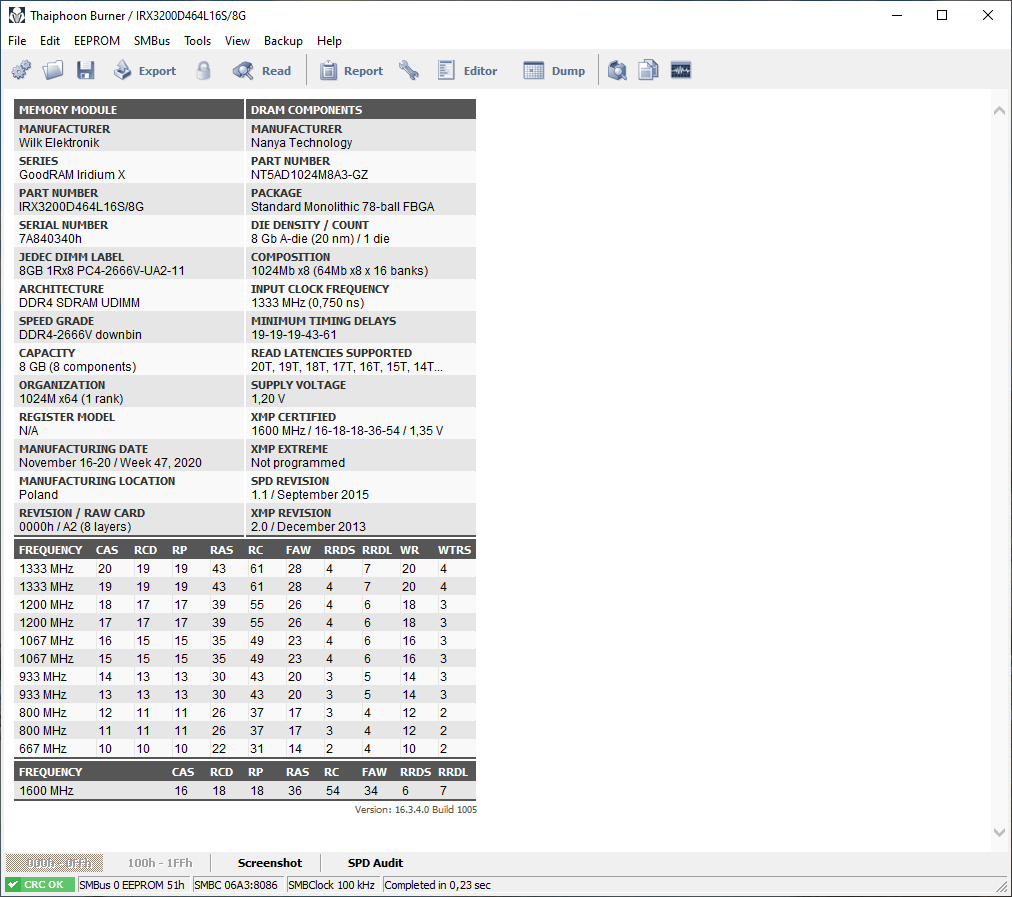The height and width of the screenshot is (897, 1012).
Task: Open the SMBus menu
Action: click(x=152, y=41)
